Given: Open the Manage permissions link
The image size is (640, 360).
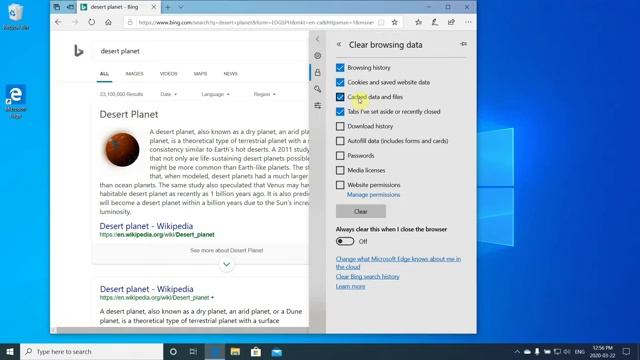Looking at the screenshot, I should coord(373,195).
